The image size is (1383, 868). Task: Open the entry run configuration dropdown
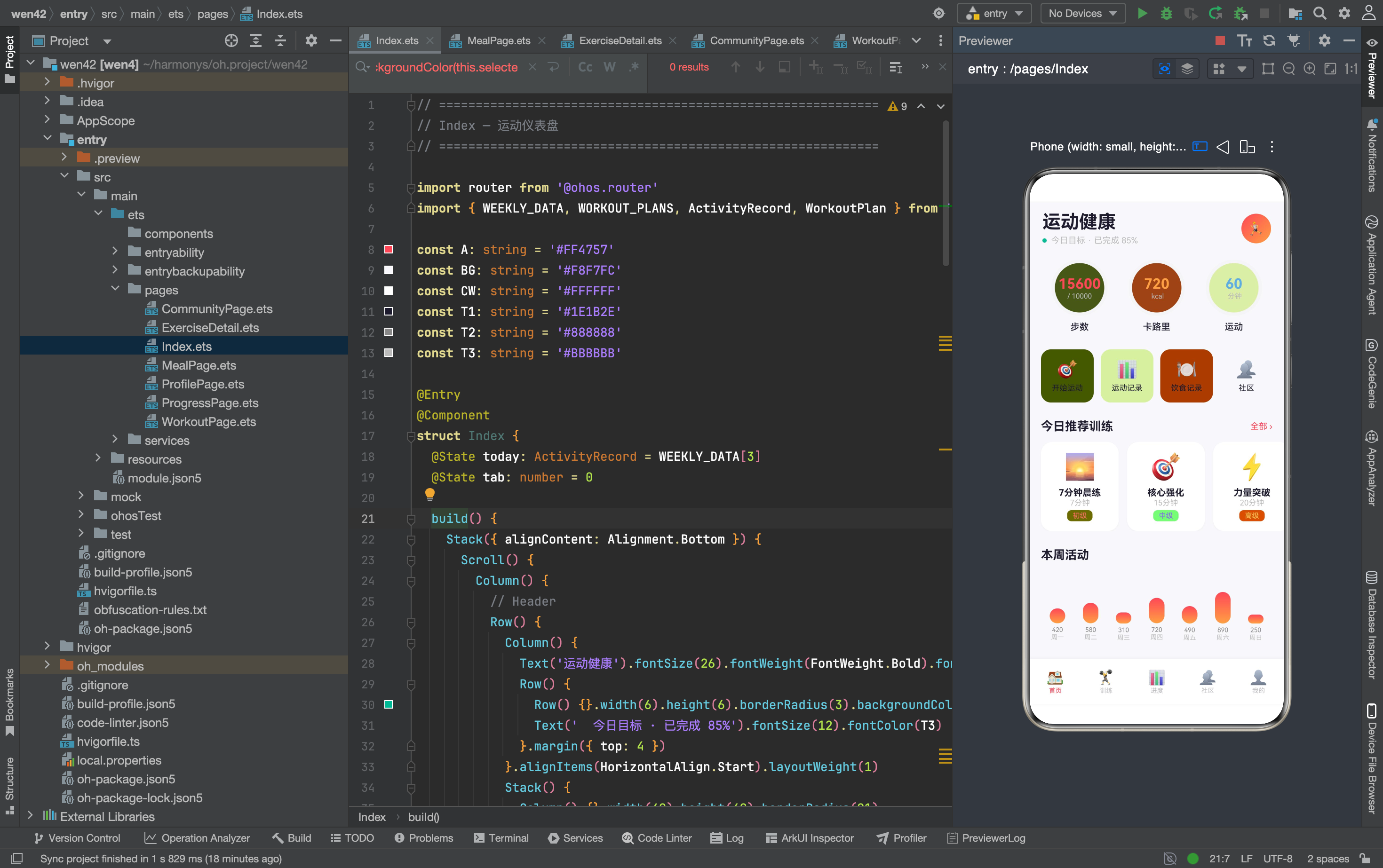point(995,13)
